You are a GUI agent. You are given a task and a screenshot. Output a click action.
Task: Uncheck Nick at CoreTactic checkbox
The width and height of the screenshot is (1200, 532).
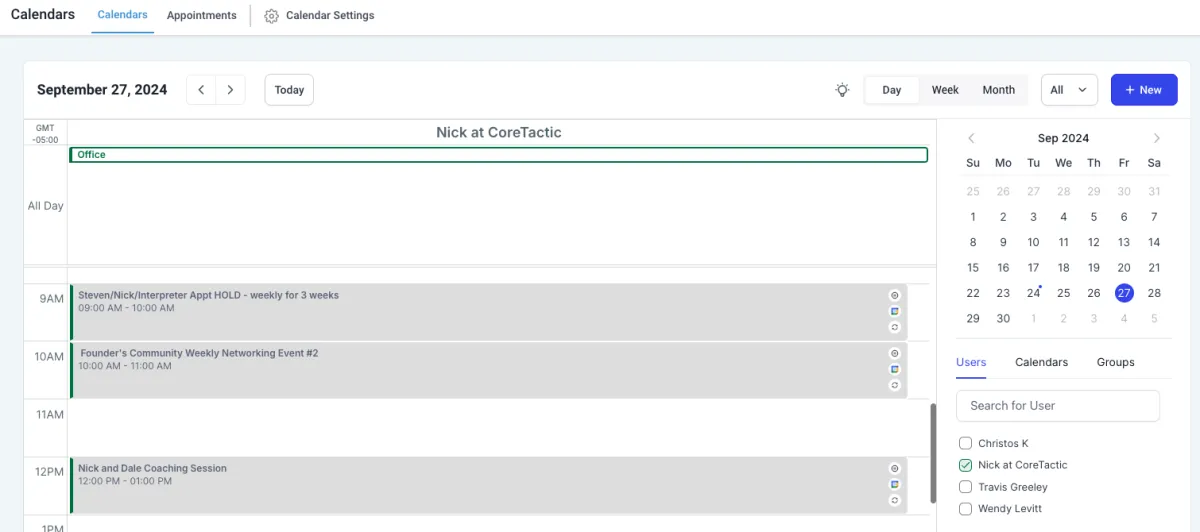point(965,465)
